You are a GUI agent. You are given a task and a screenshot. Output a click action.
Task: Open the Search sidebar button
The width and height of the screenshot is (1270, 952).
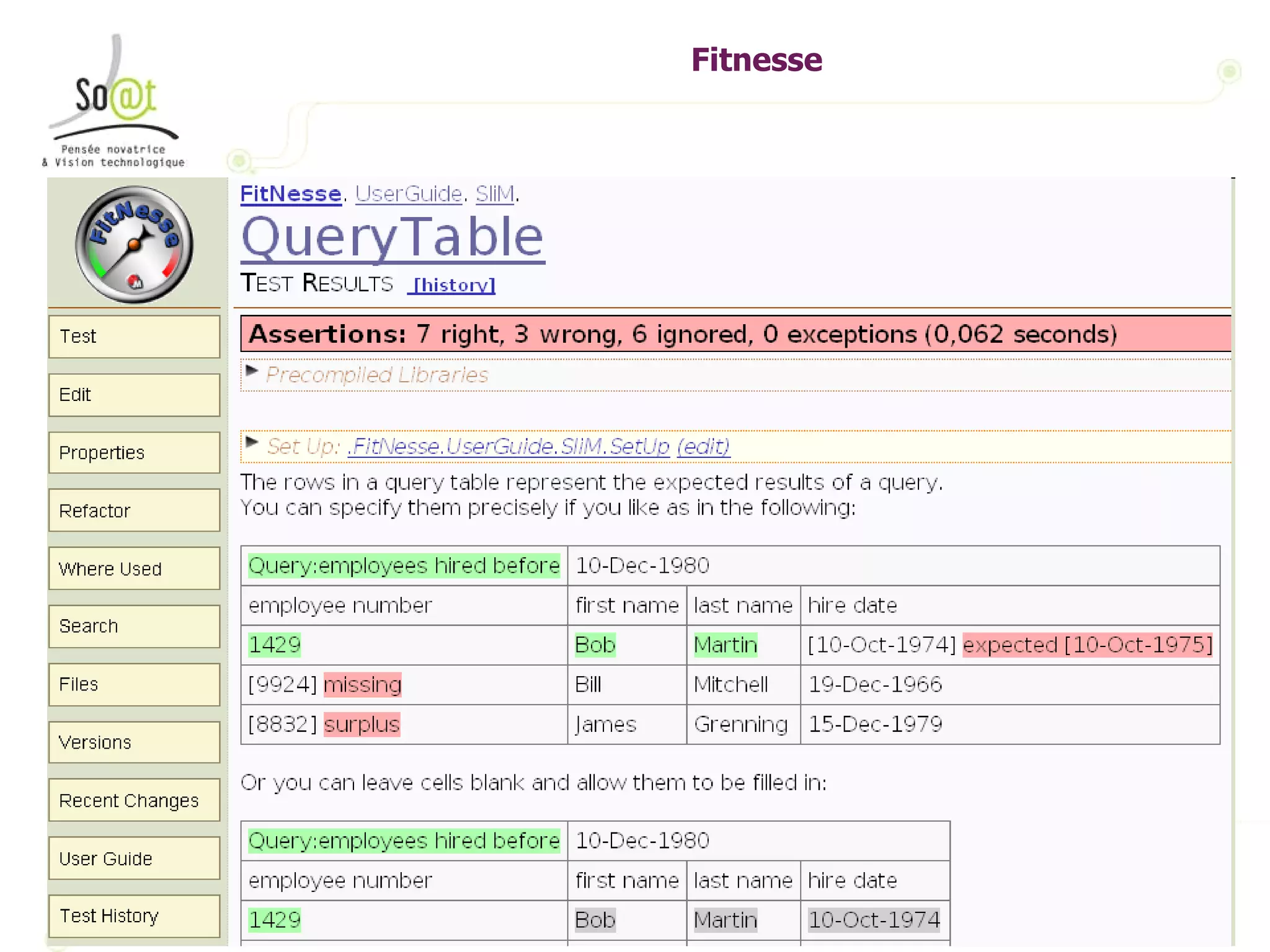(135, 627)
